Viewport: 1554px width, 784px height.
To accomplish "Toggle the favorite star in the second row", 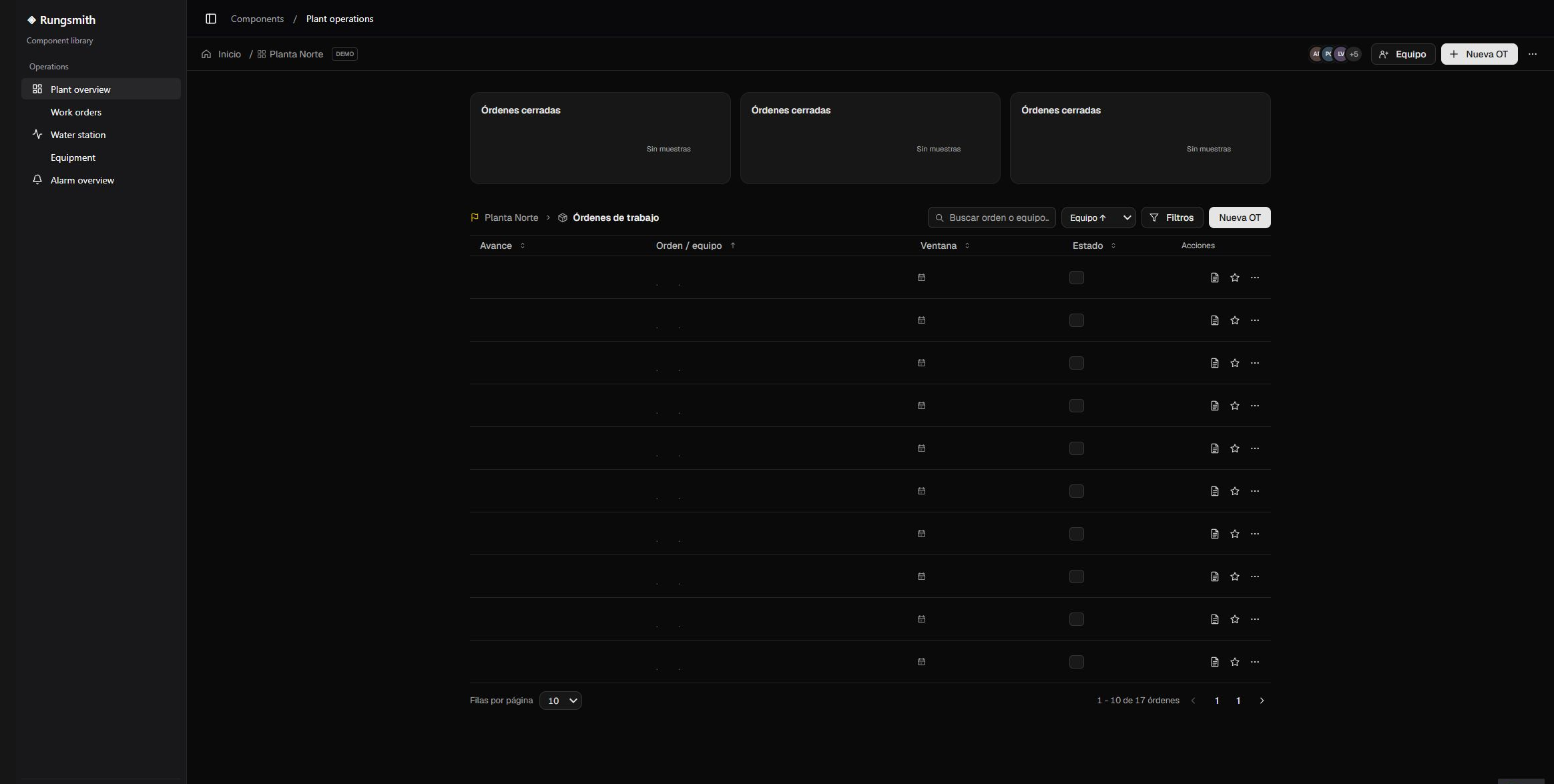I will point(1235,320).
